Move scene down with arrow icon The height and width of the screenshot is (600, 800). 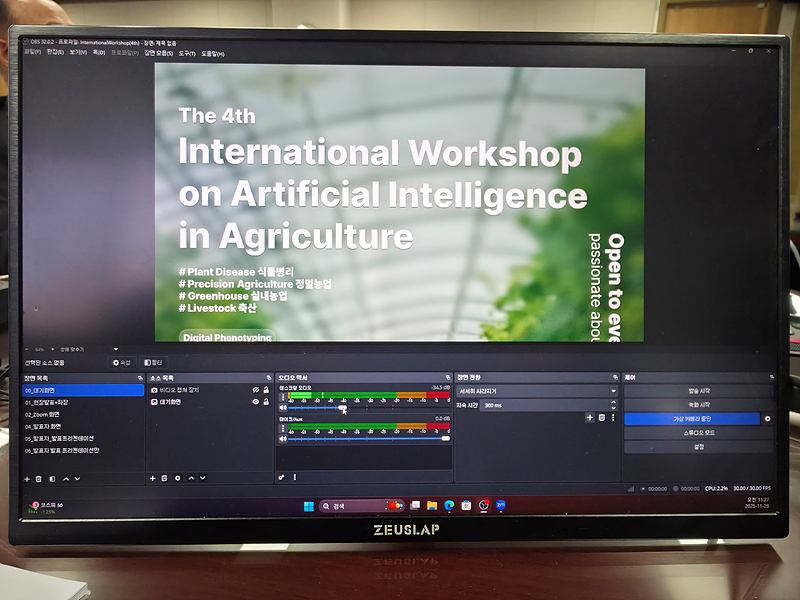tap(78, 479)
